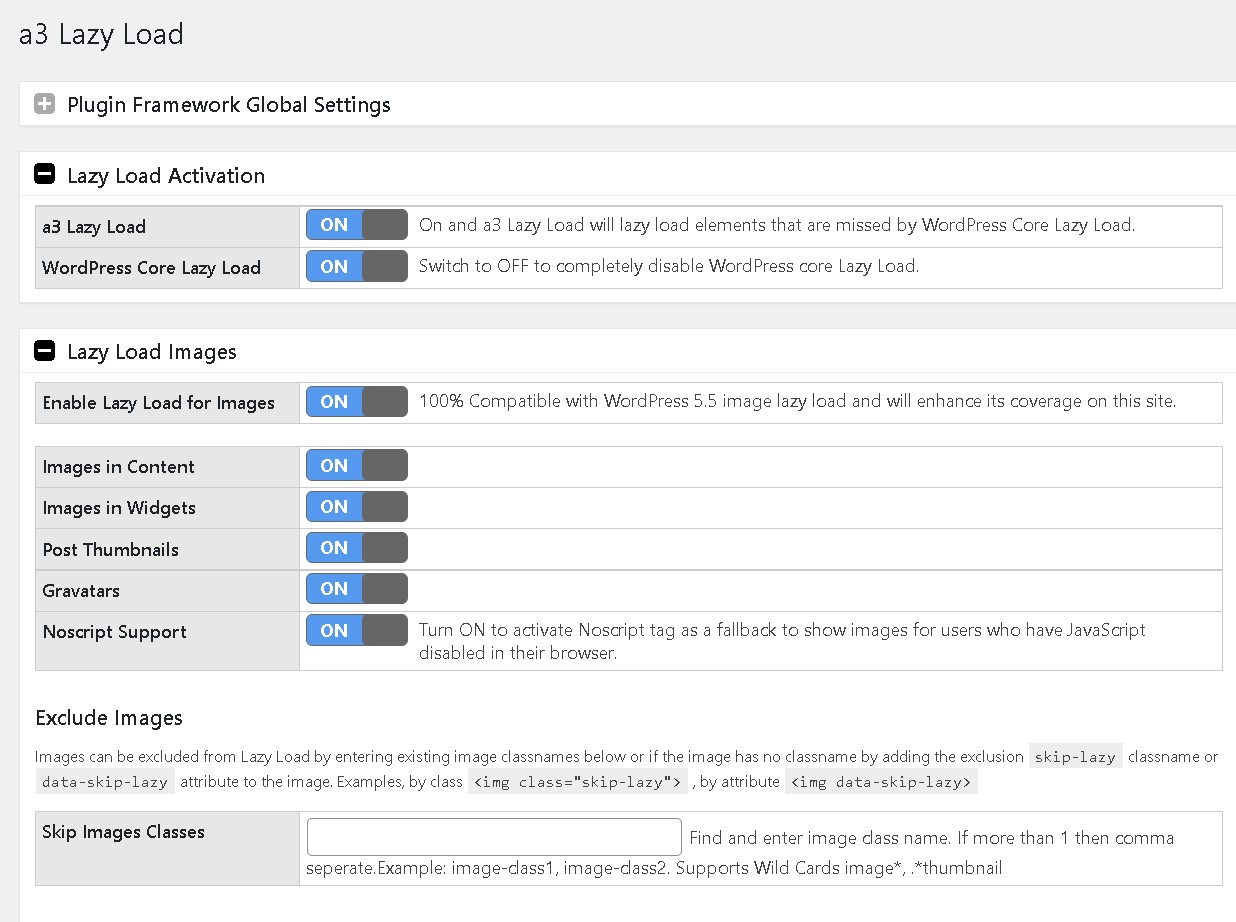Image resolution: width=1236 pixels, height=922 pixels.
Task: Click the <img class="skip-lazy"> code example
Action: coord(577,782)
